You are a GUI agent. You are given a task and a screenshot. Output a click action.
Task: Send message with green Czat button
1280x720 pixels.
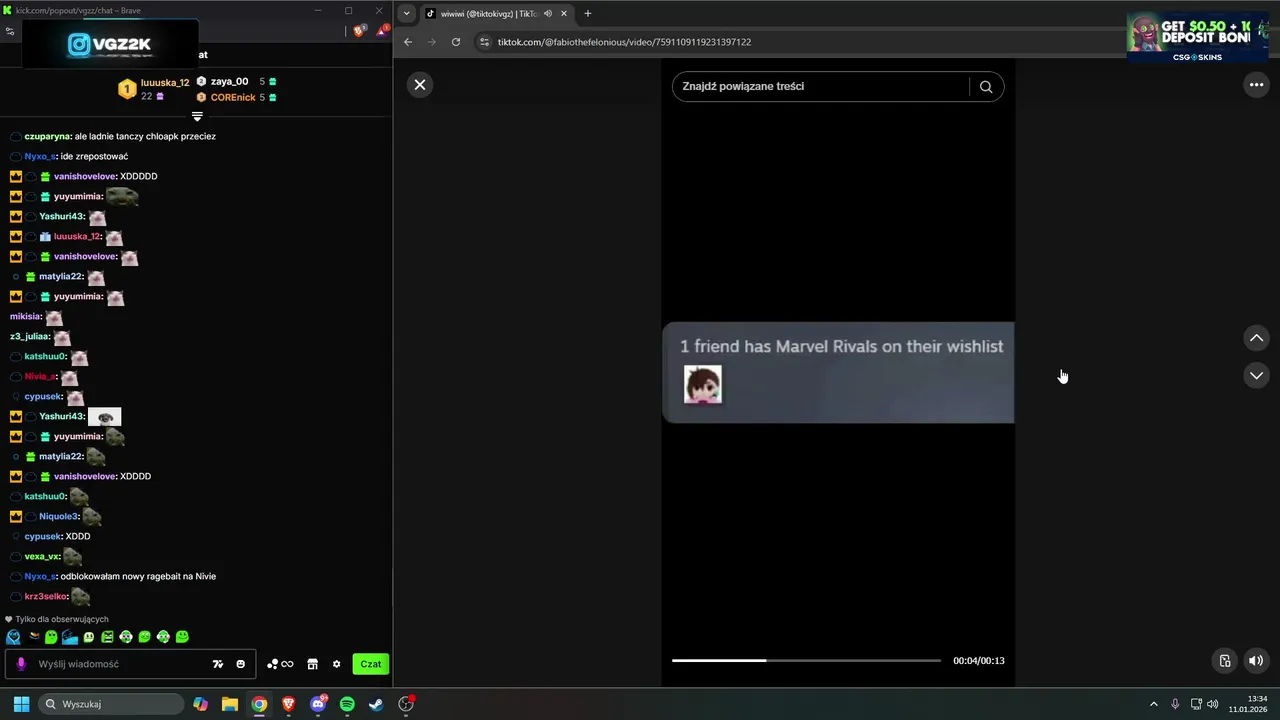tap(371, 664)
